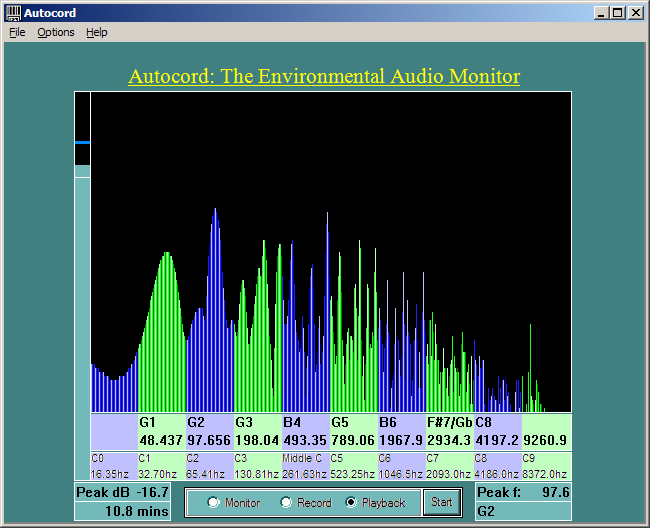Click the Middle C 261.63hz label
This screenshot has width=650, height=528.
coord(306,466)
